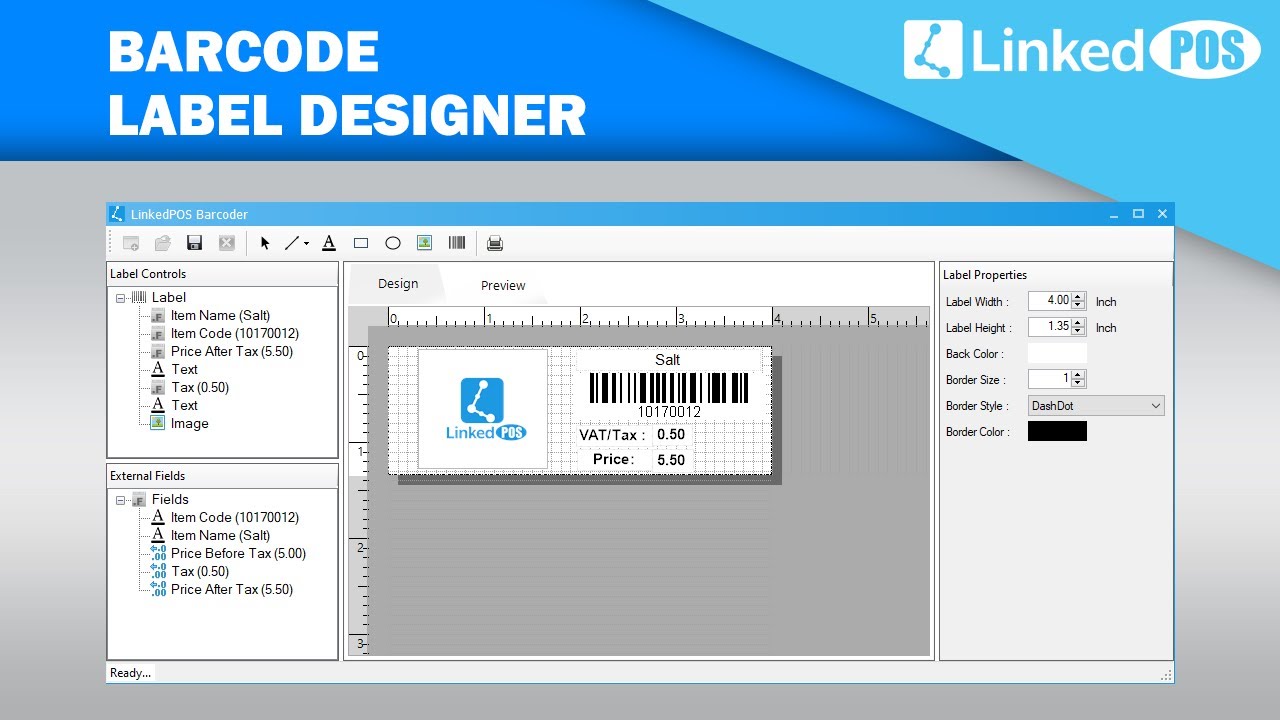The width and height of the screenshot is (1280, 720).
Task: Open the Border Color black swatch
Action: [1057, 431]
